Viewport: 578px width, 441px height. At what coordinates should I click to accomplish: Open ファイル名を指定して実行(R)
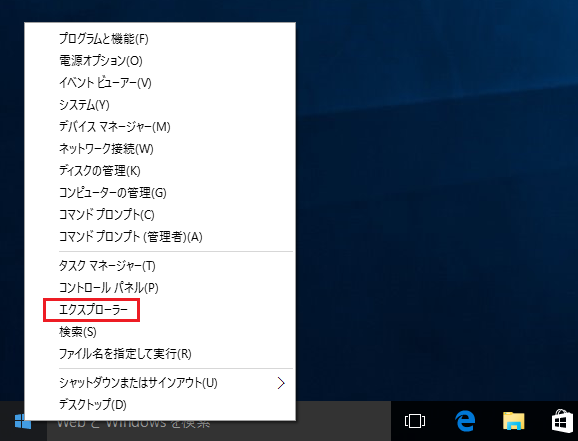(x=160, y=354)
